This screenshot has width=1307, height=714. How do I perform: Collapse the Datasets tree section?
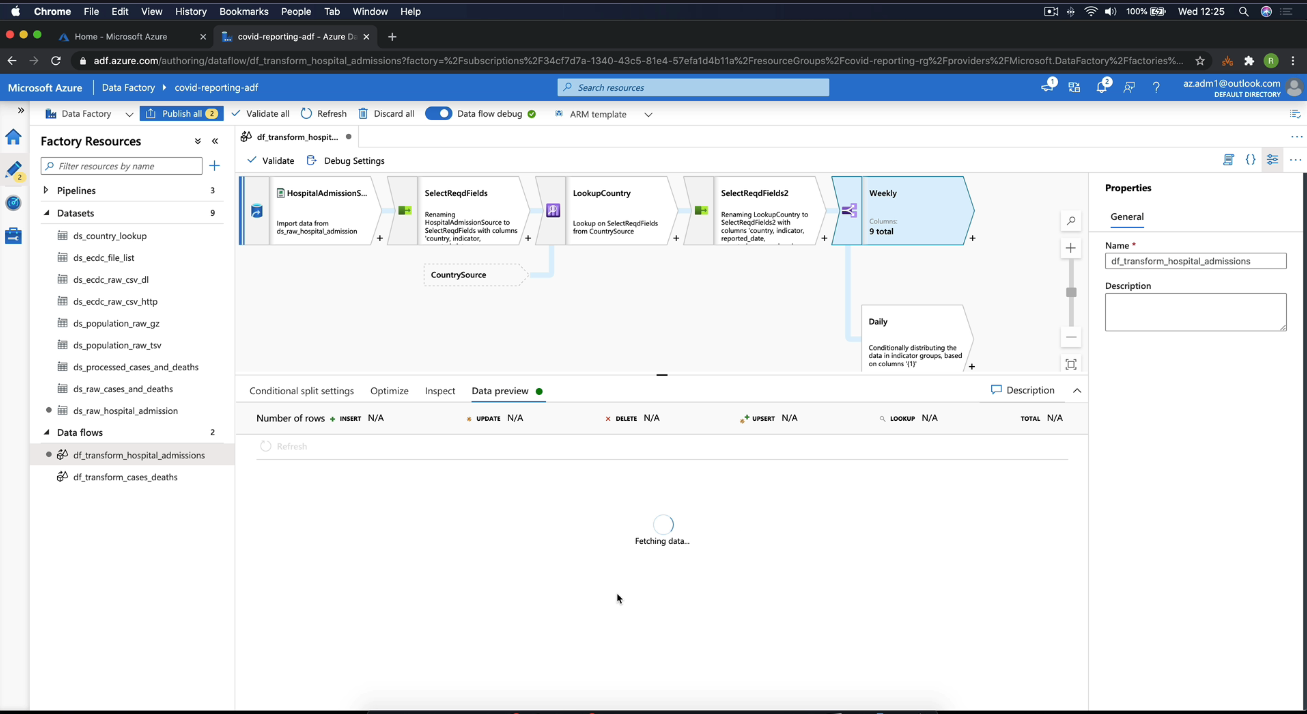46,213
